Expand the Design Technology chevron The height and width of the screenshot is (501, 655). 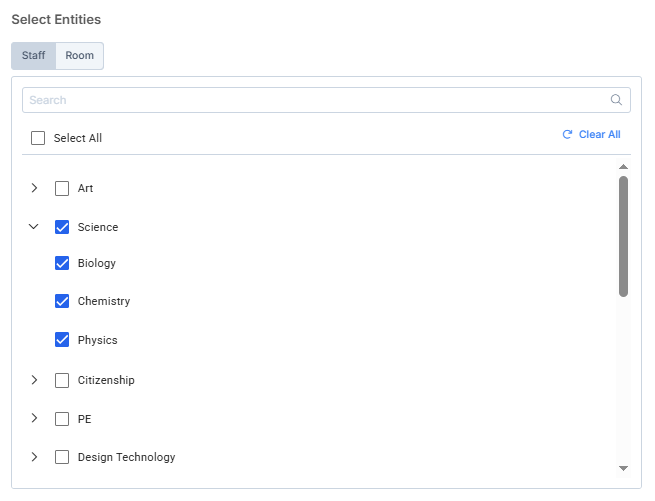34,457
